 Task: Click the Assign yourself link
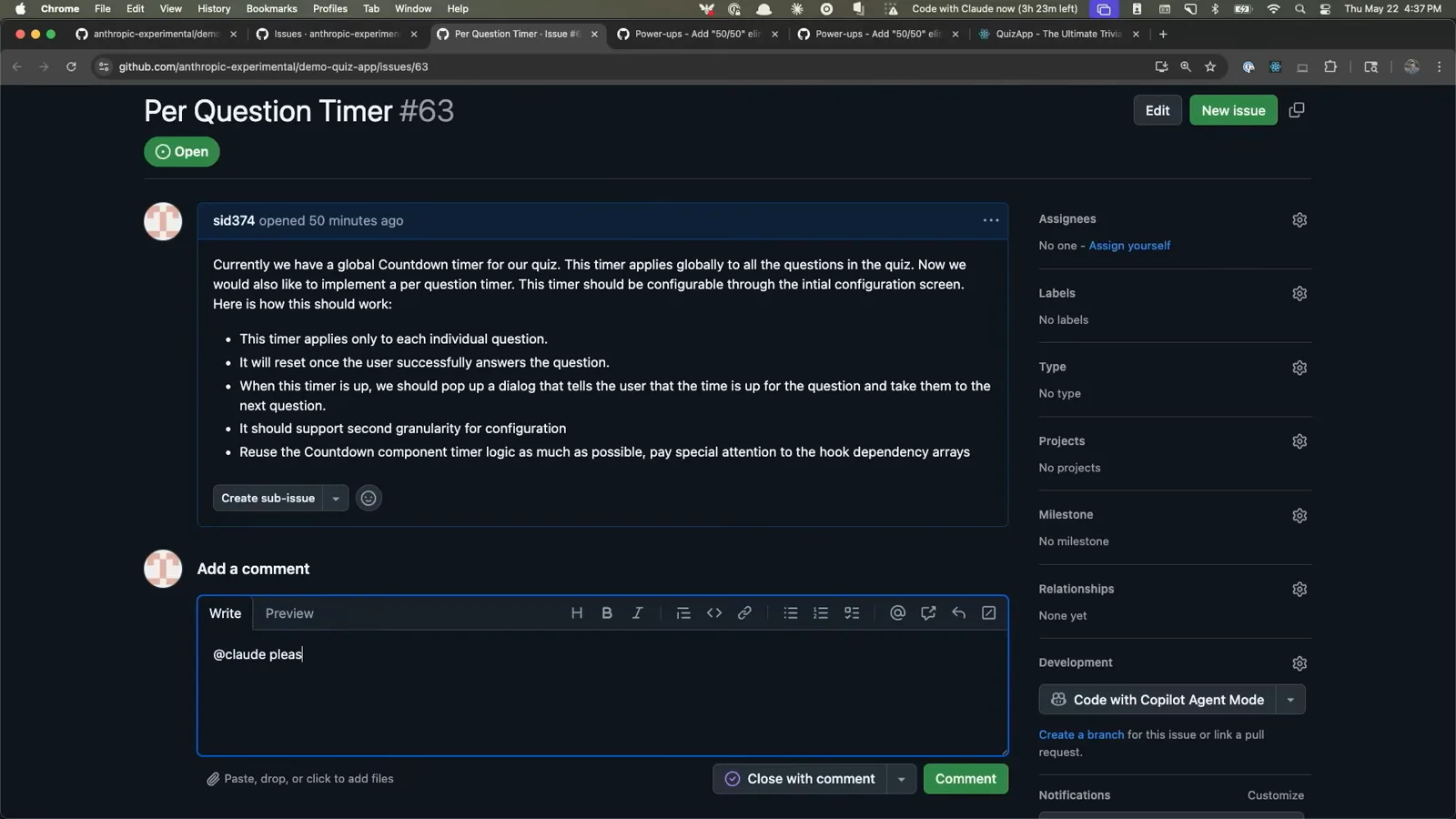tap(1129, 246)
